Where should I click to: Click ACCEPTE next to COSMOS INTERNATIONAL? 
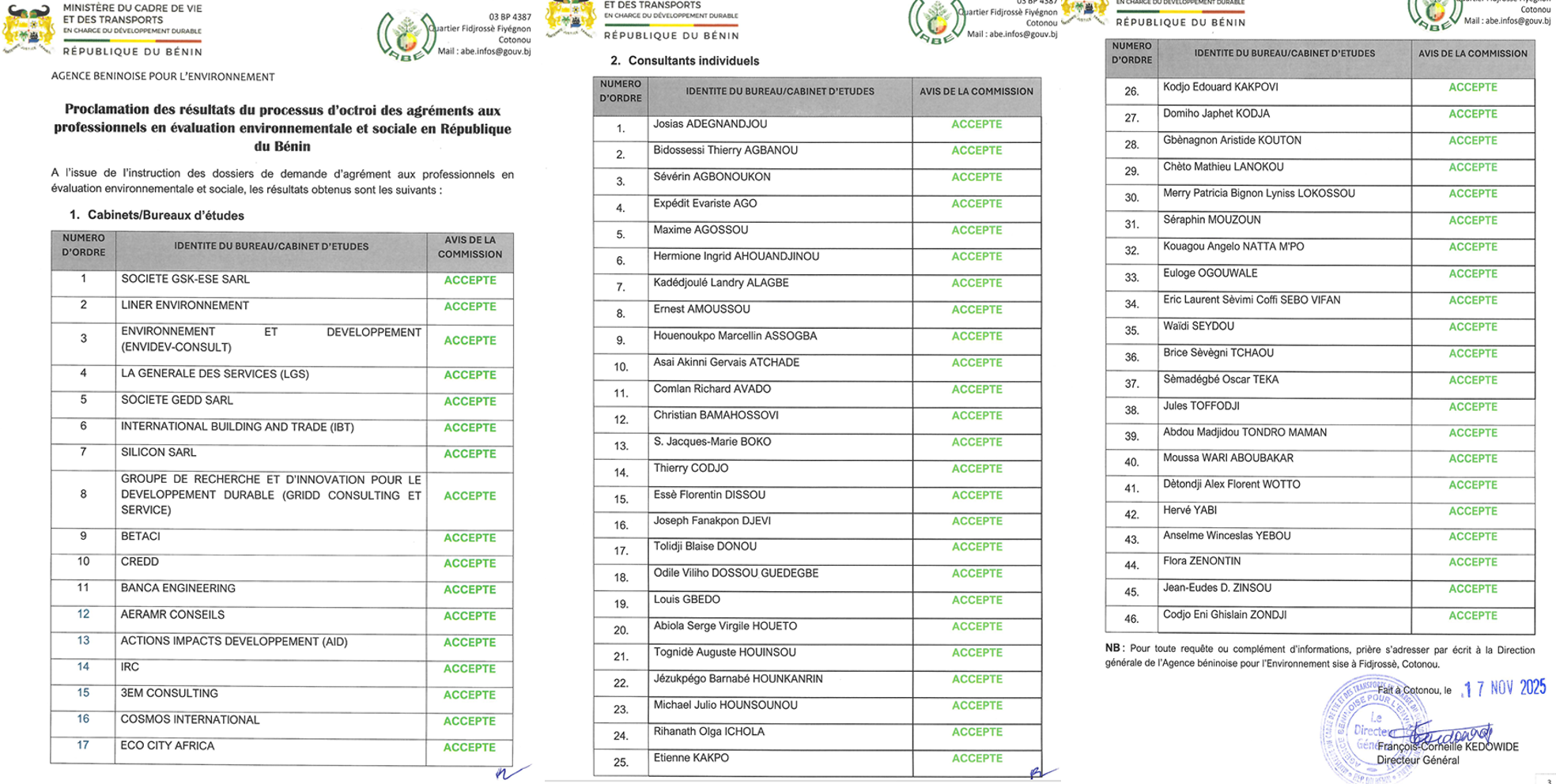pos(470,721)
